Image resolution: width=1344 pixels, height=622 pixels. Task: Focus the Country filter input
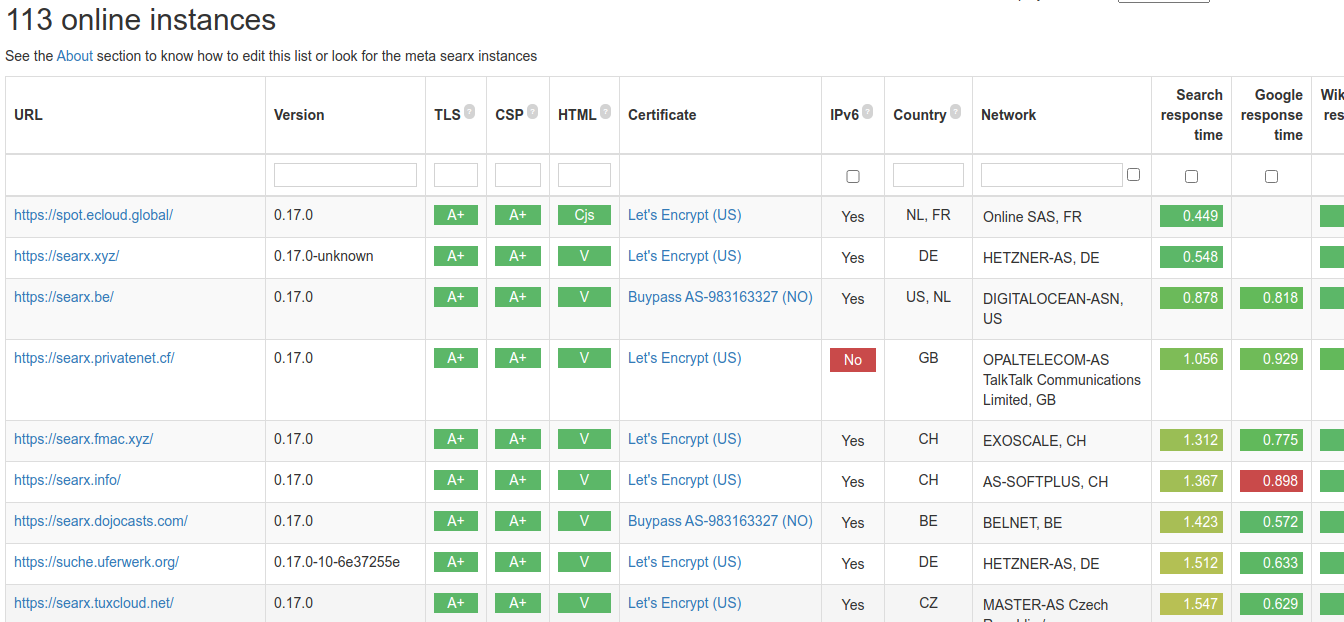pos(928,175)
